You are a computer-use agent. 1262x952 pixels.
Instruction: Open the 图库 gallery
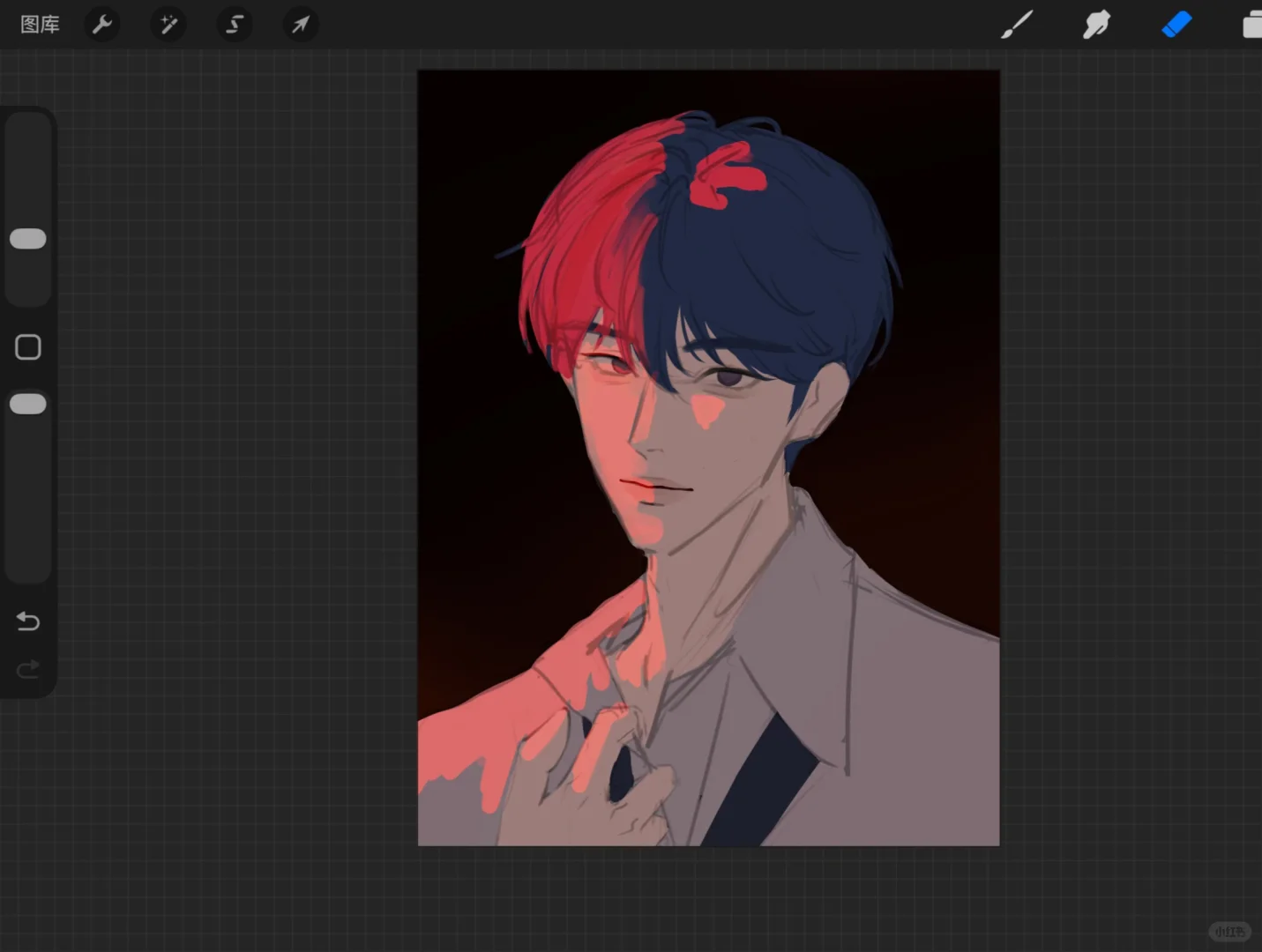click(40, 25)
